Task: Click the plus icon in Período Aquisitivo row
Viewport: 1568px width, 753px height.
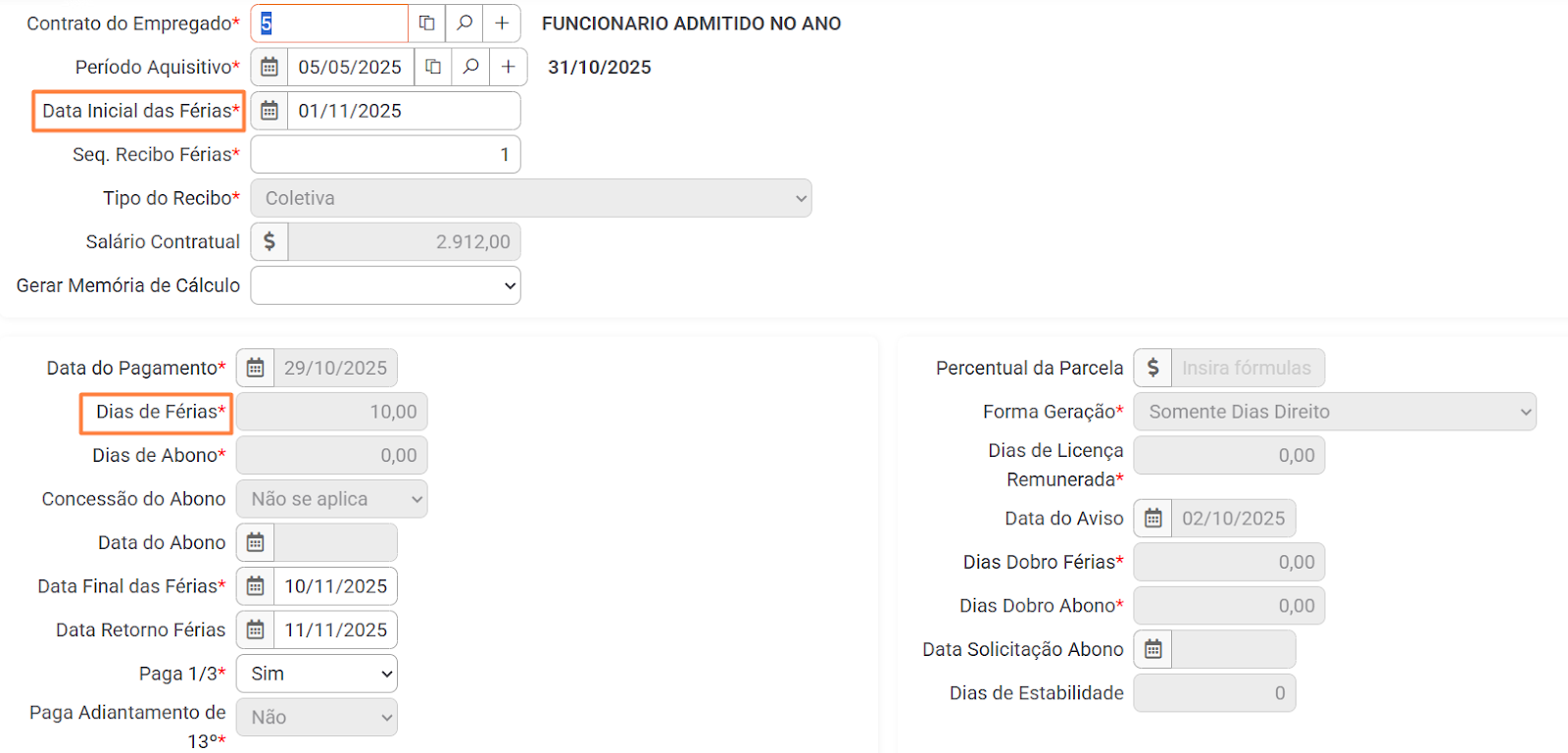Action: click(x=509, y=67)
